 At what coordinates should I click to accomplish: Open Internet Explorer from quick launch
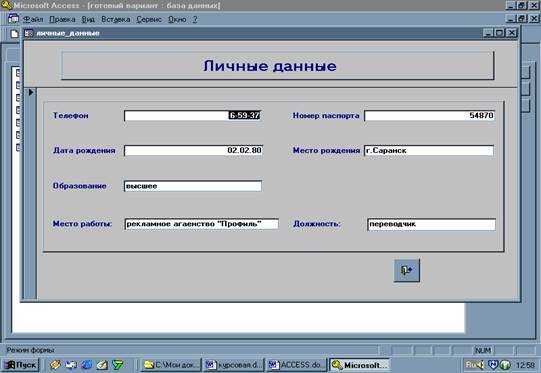click(x=86, y=365)
